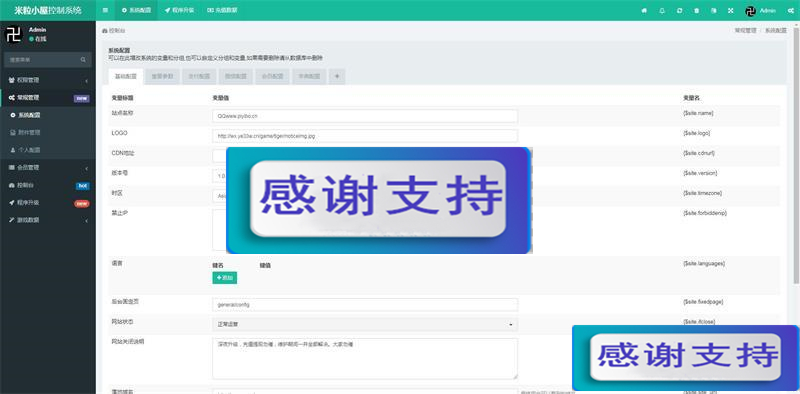800x394 pixels.
Task: Select the 支付配置 config tab
Action: [x=199, y=77]
